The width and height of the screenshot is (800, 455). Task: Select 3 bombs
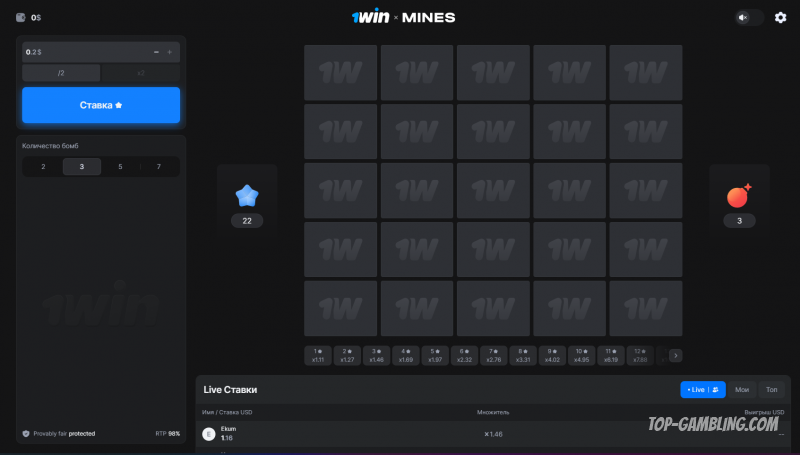tap(82, 167)
